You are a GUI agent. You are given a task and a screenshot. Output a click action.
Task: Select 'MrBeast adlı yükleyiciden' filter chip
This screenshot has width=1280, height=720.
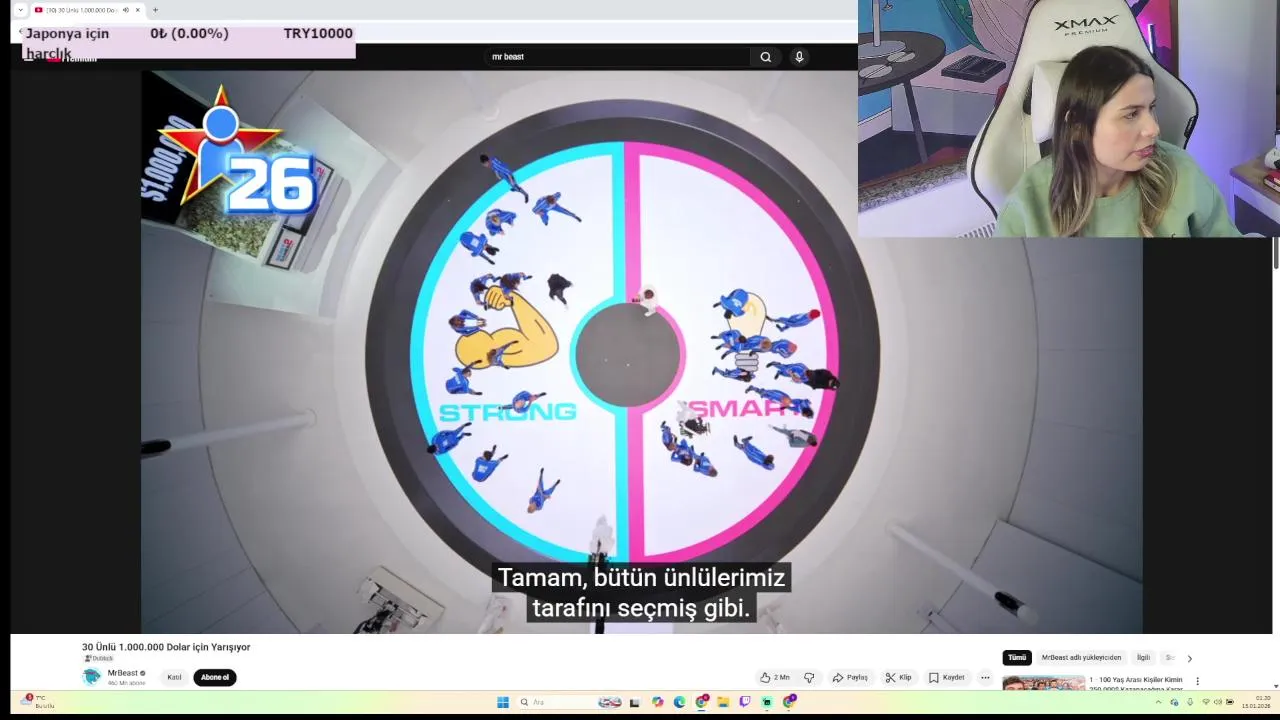(1081, 657)
